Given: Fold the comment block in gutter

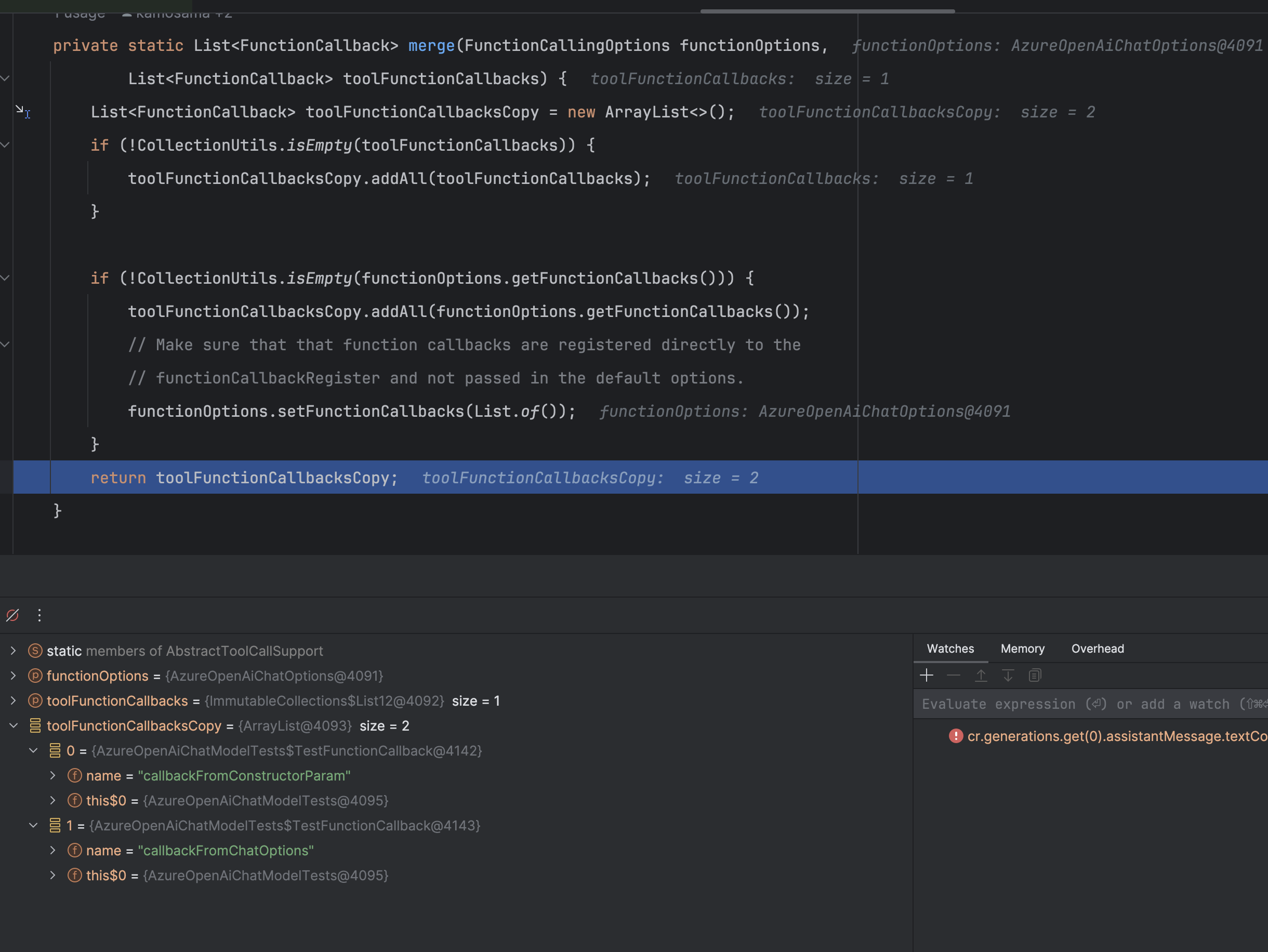Looking at the screenshot, I should pos(5,345).
